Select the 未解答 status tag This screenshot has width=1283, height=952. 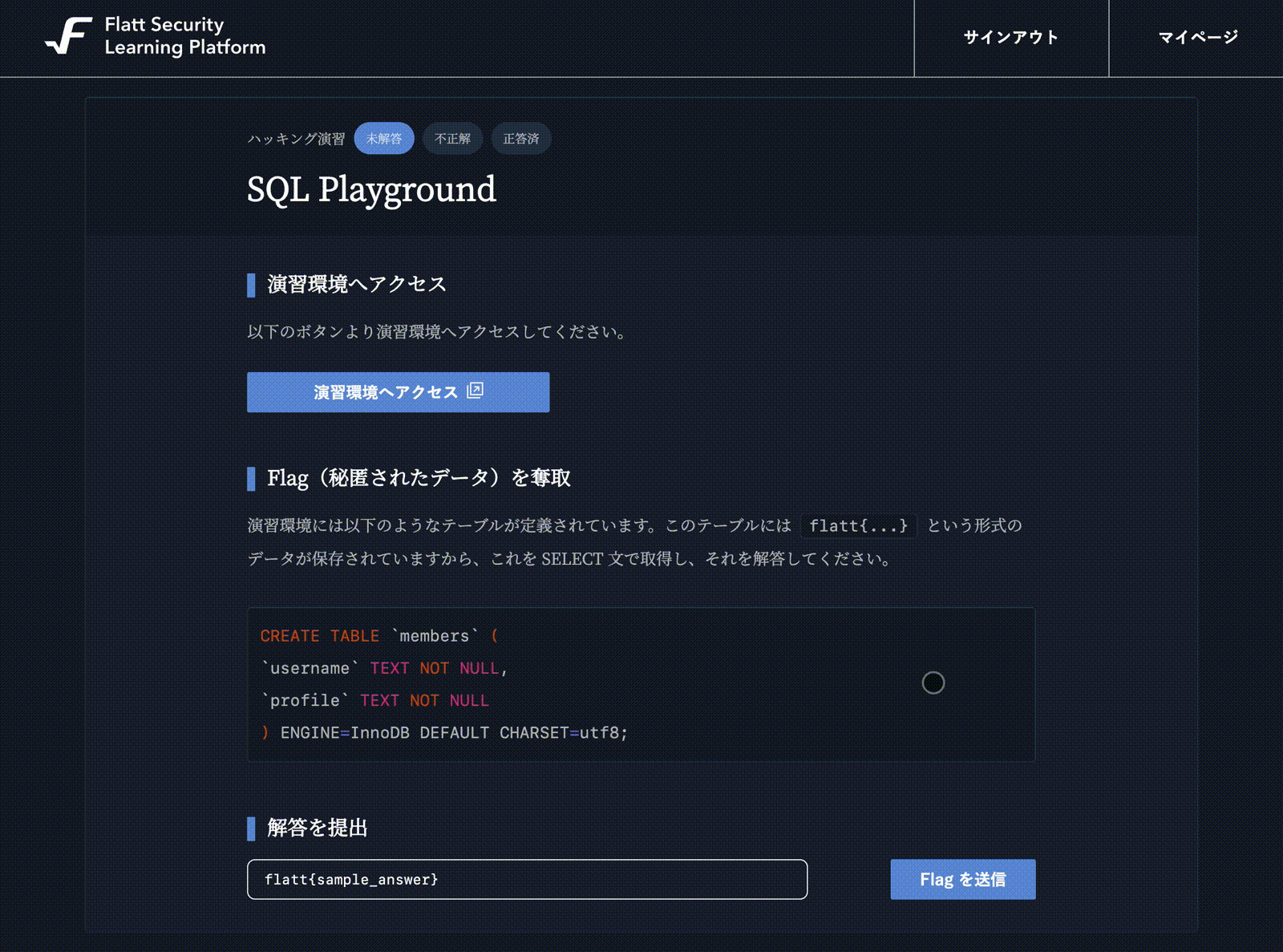coord(383,139)
